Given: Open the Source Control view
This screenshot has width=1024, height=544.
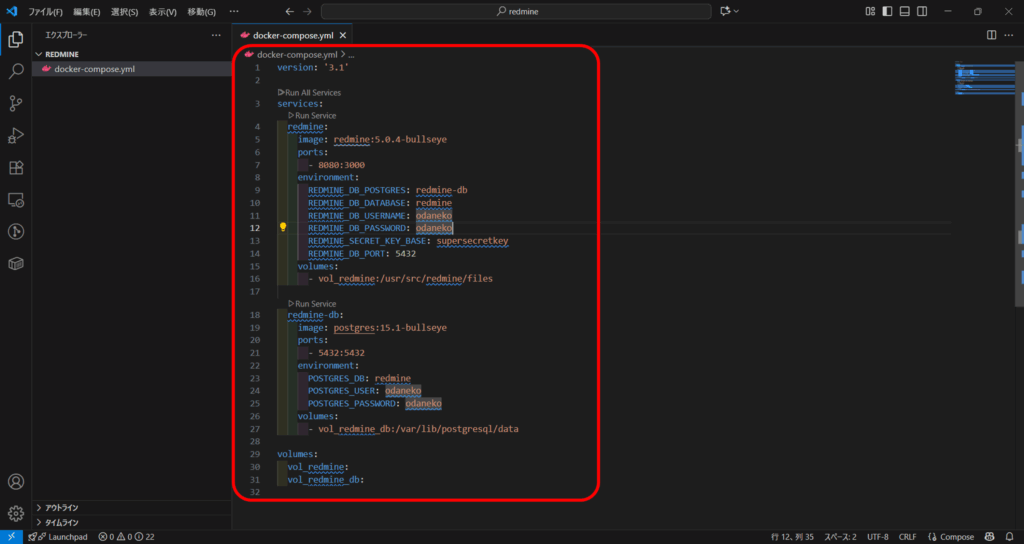Looking at the screenshot, I should (x=16, y=104).
